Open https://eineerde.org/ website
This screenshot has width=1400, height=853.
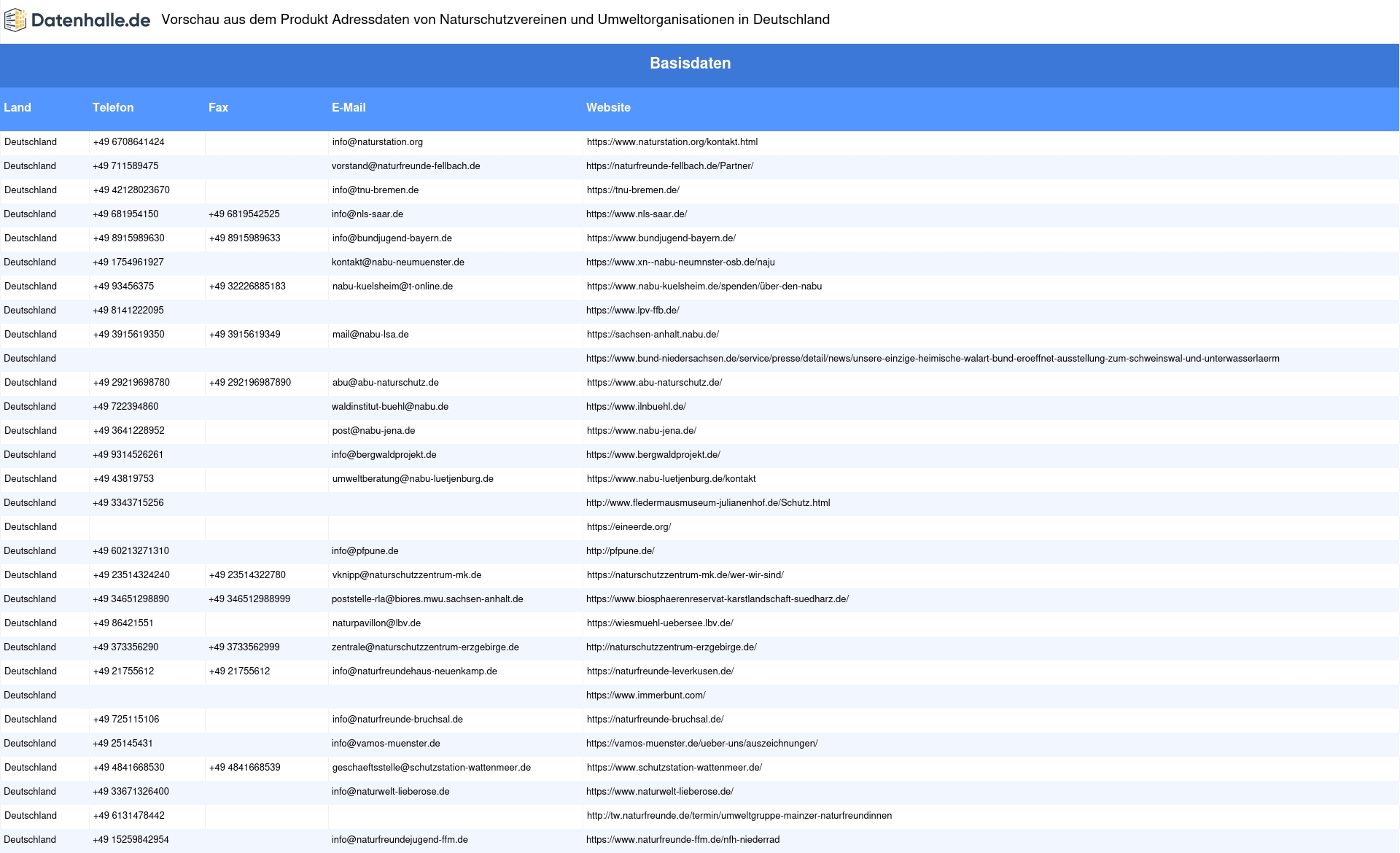click(x=629, y=527)
